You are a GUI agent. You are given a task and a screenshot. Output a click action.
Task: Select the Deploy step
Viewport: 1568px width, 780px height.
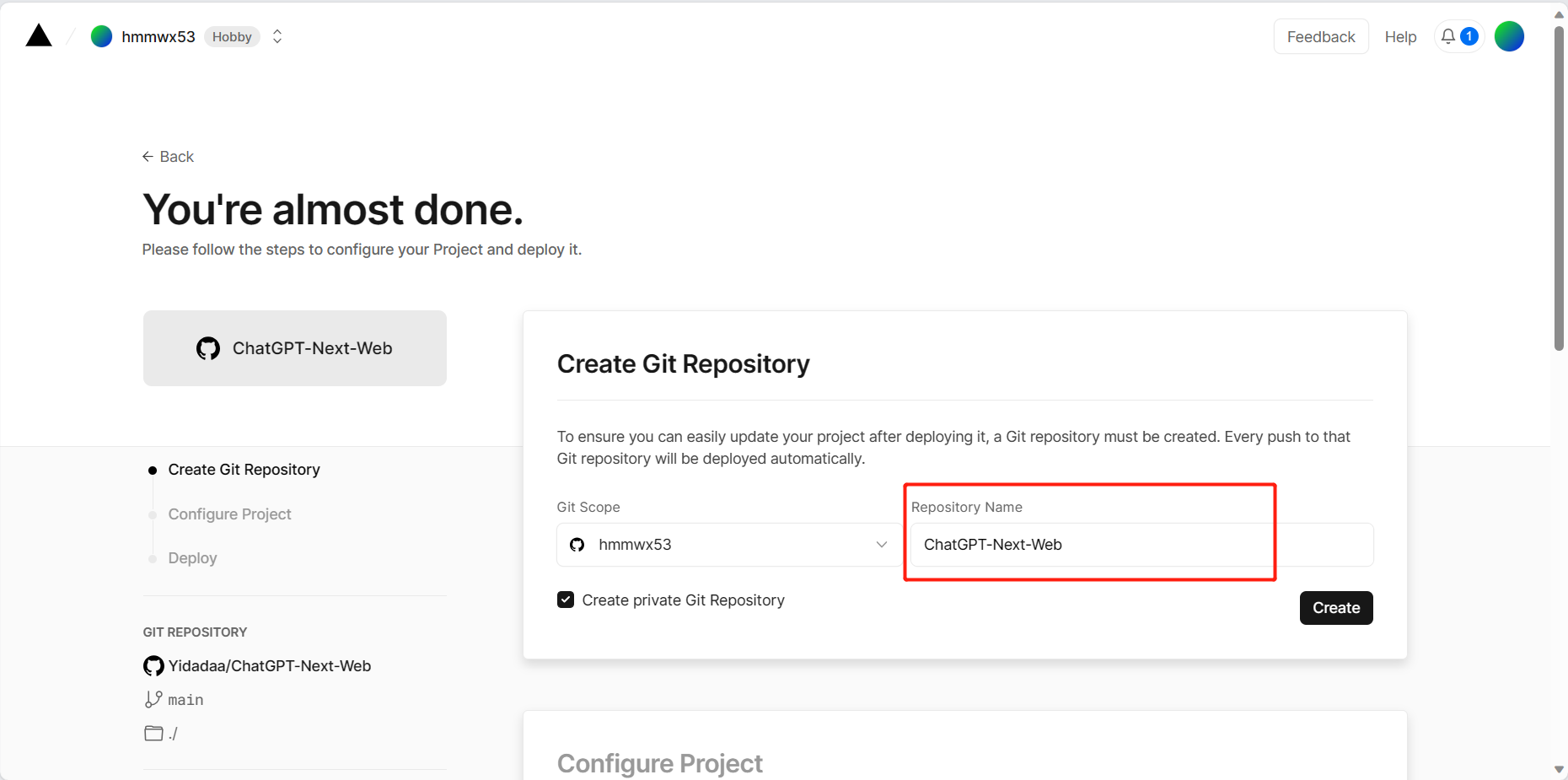(192, 558)
